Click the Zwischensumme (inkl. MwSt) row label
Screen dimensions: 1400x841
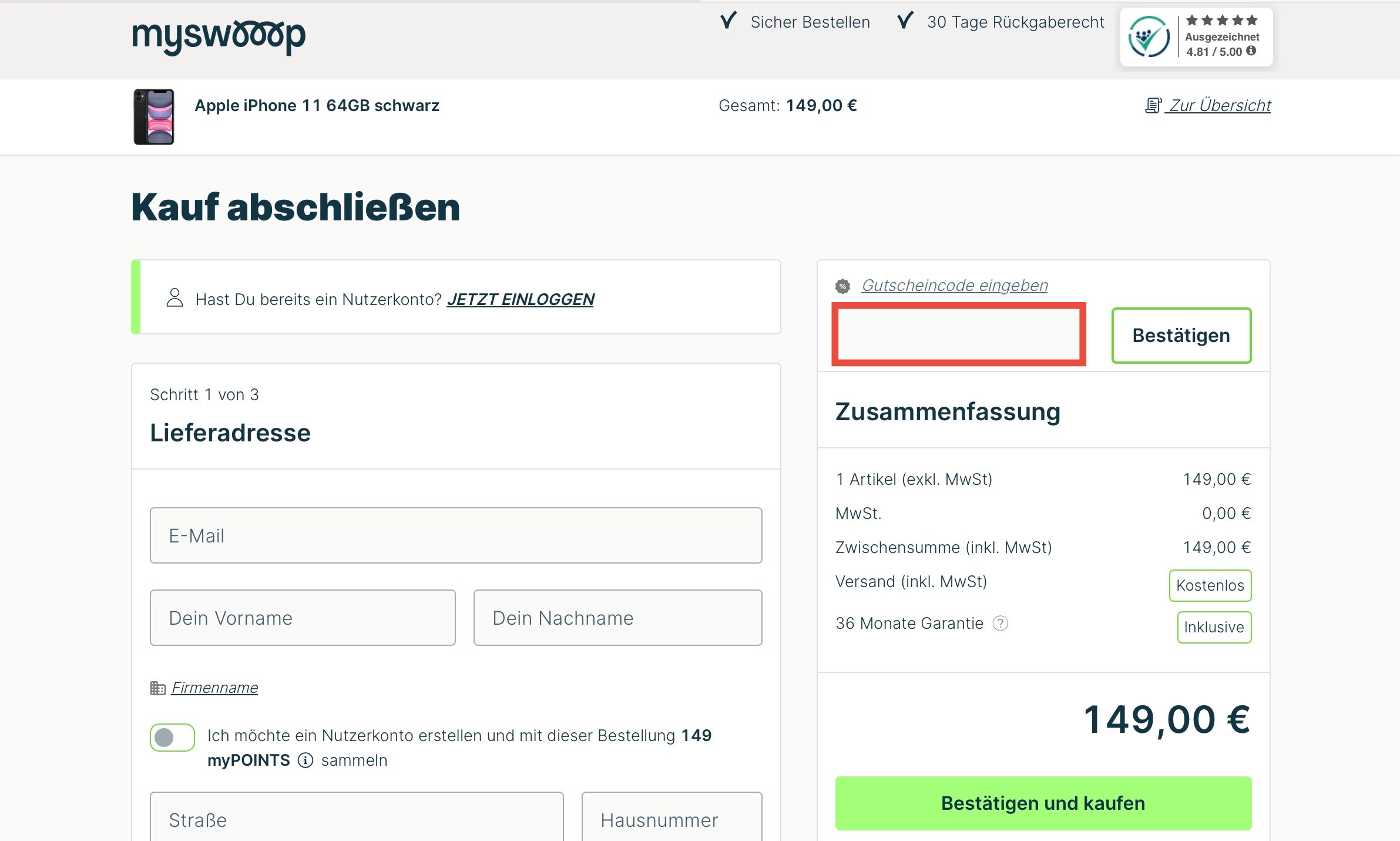point(944,548)
